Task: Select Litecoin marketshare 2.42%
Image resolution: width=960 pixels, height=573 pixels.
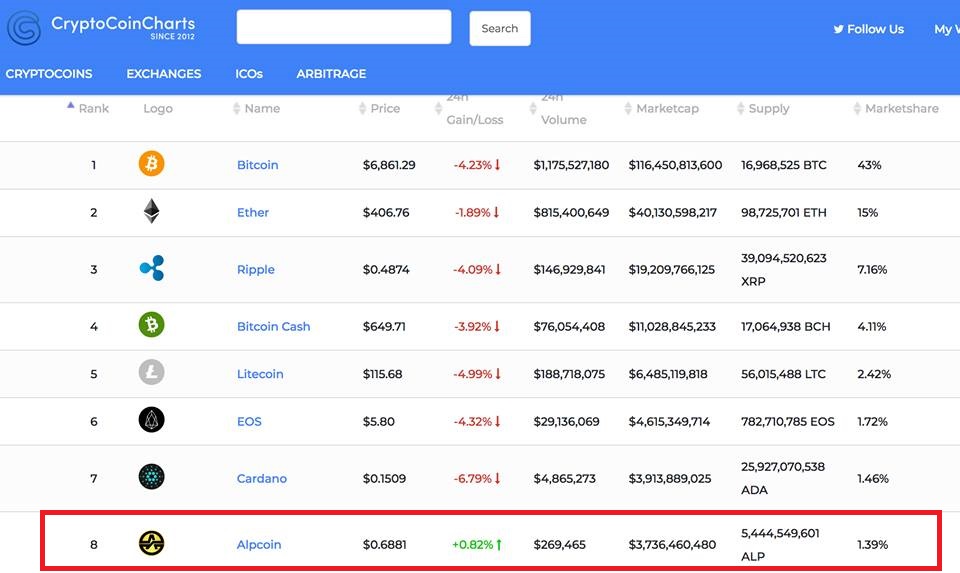Action: pos(874,374)
